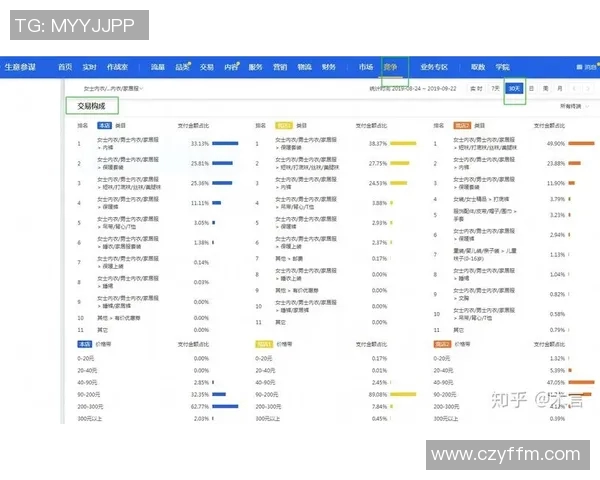Go to 业务专区 section
This screenshot has height=480, width=600.
pyautogui.click(x=434, y=67)
